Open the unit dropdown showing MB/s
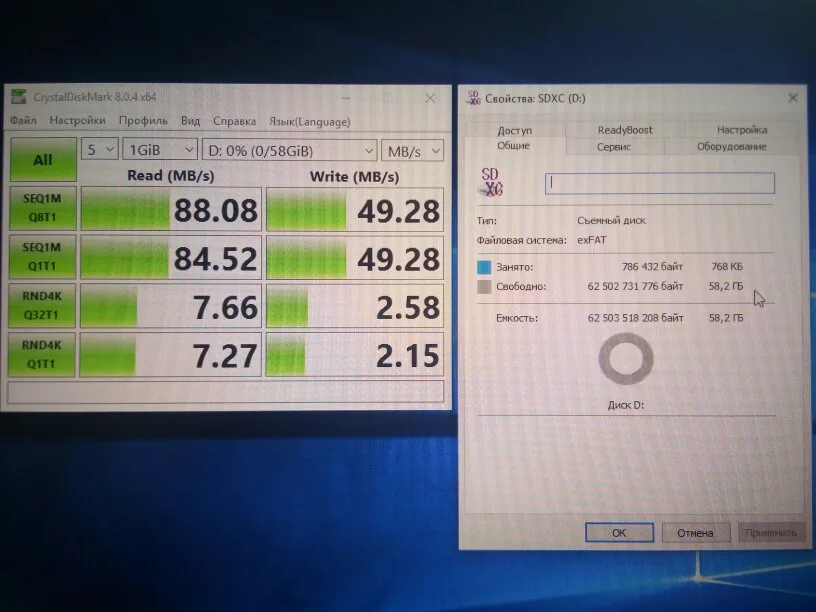 click(x=413, y=151)
